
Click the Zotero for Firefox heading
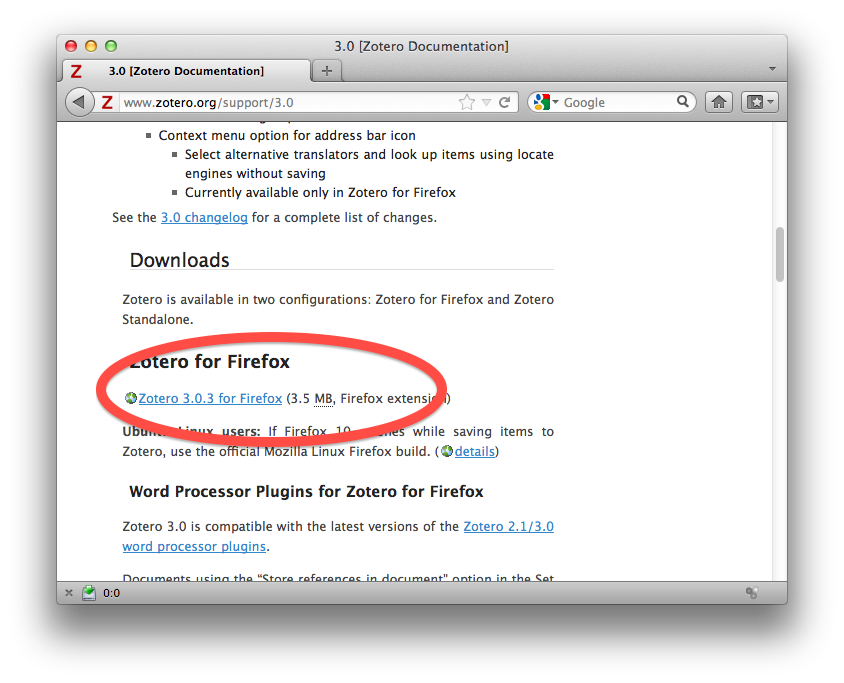[x=209, y=361]
